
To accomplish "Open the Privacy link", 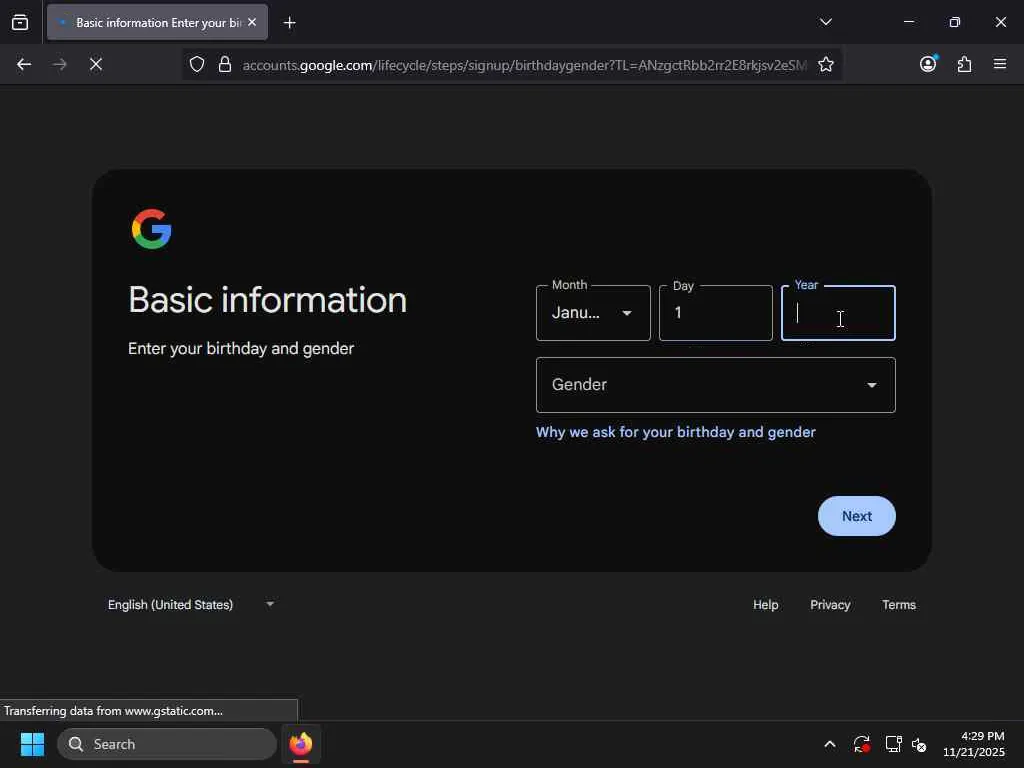I will click(830, 605).
